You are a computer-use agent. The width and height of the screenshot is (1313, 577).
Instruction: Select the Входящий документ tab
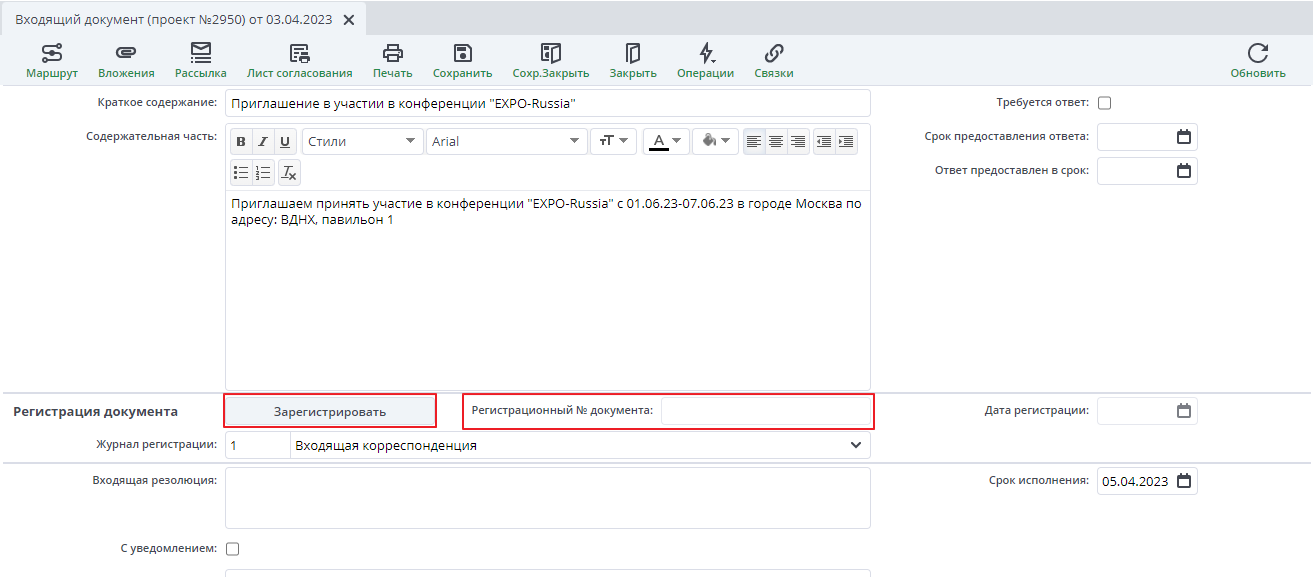pos(176,20)
